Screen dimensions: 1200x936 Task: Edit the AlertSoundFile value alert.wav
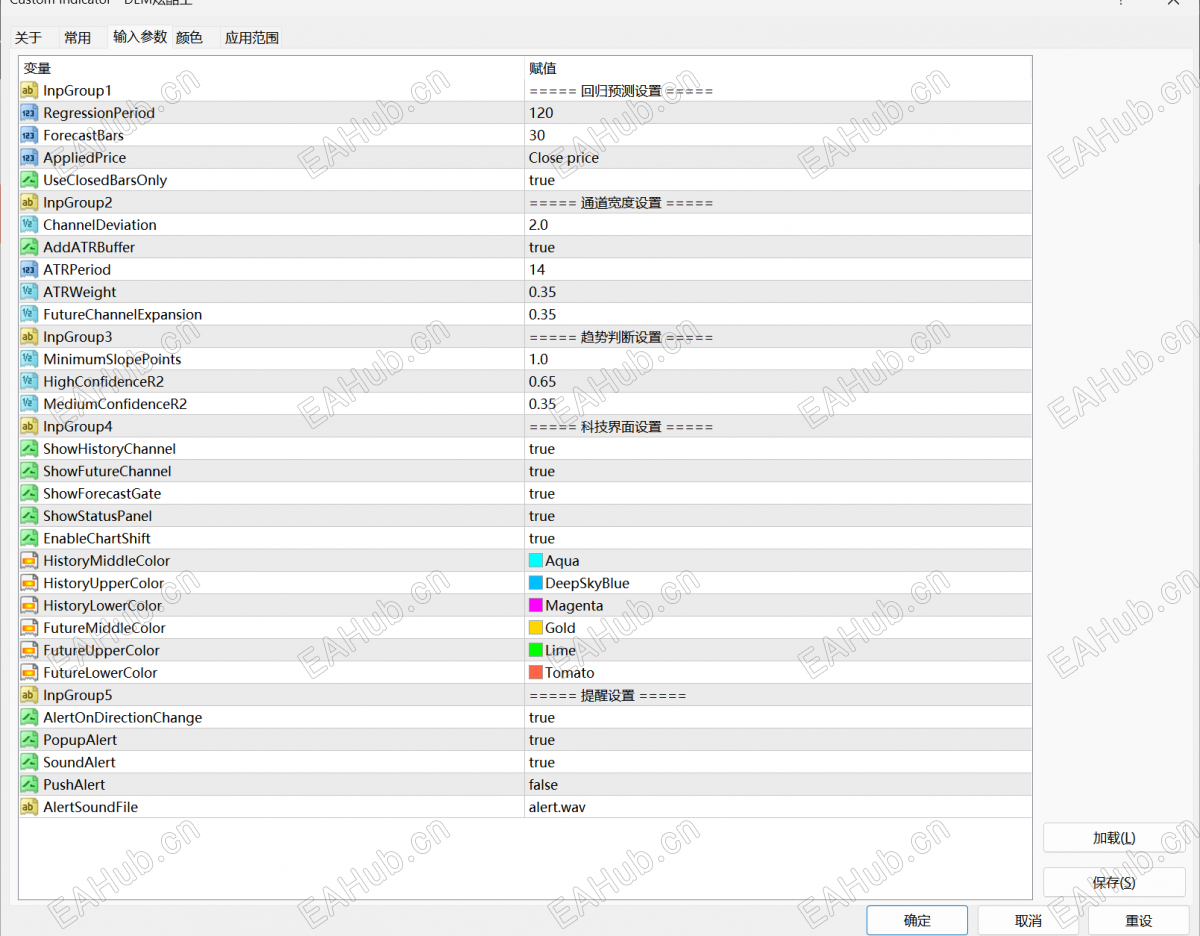[778, 807]
